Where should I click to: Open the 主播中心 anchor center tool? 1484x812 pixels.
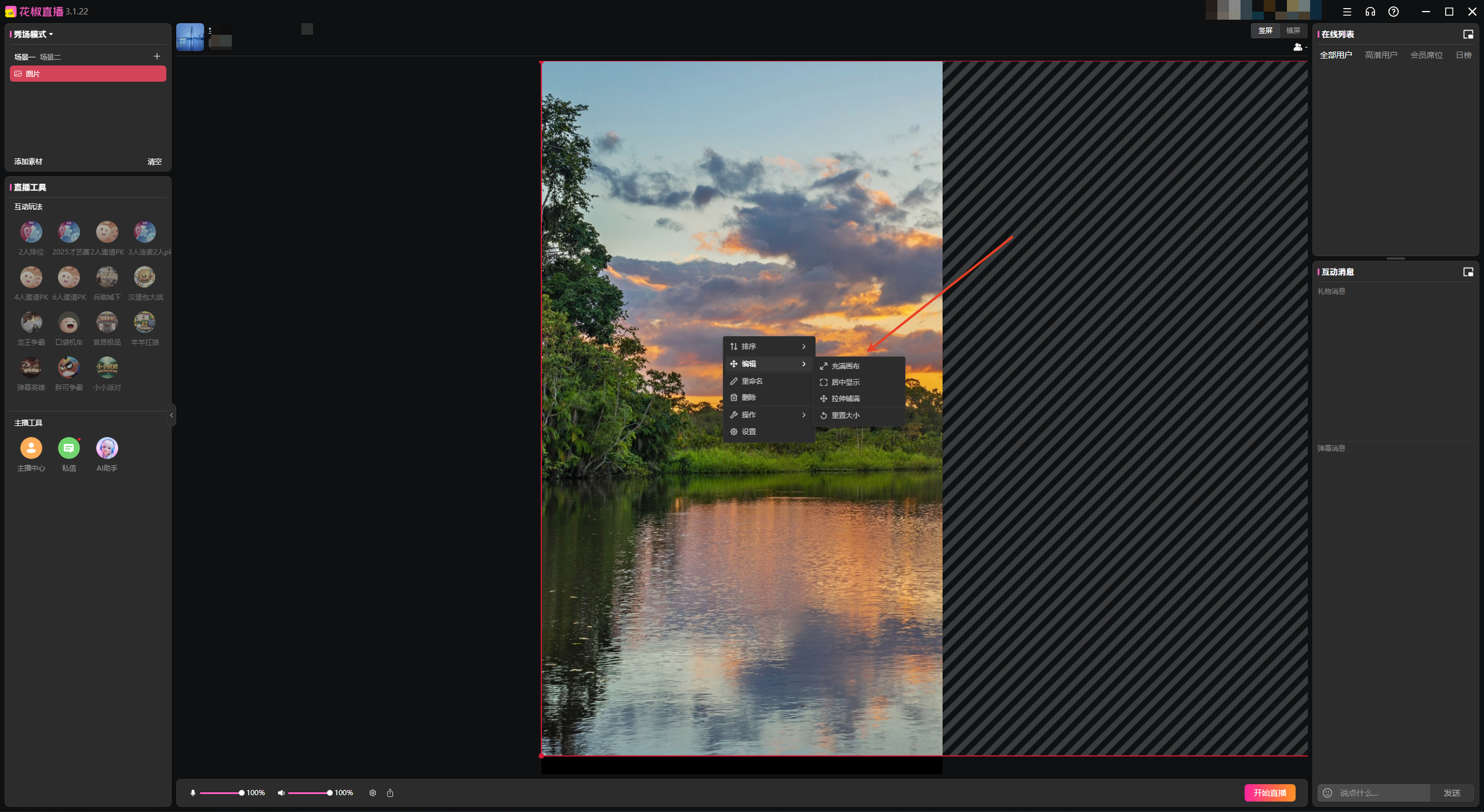click(x=31, y=448)
